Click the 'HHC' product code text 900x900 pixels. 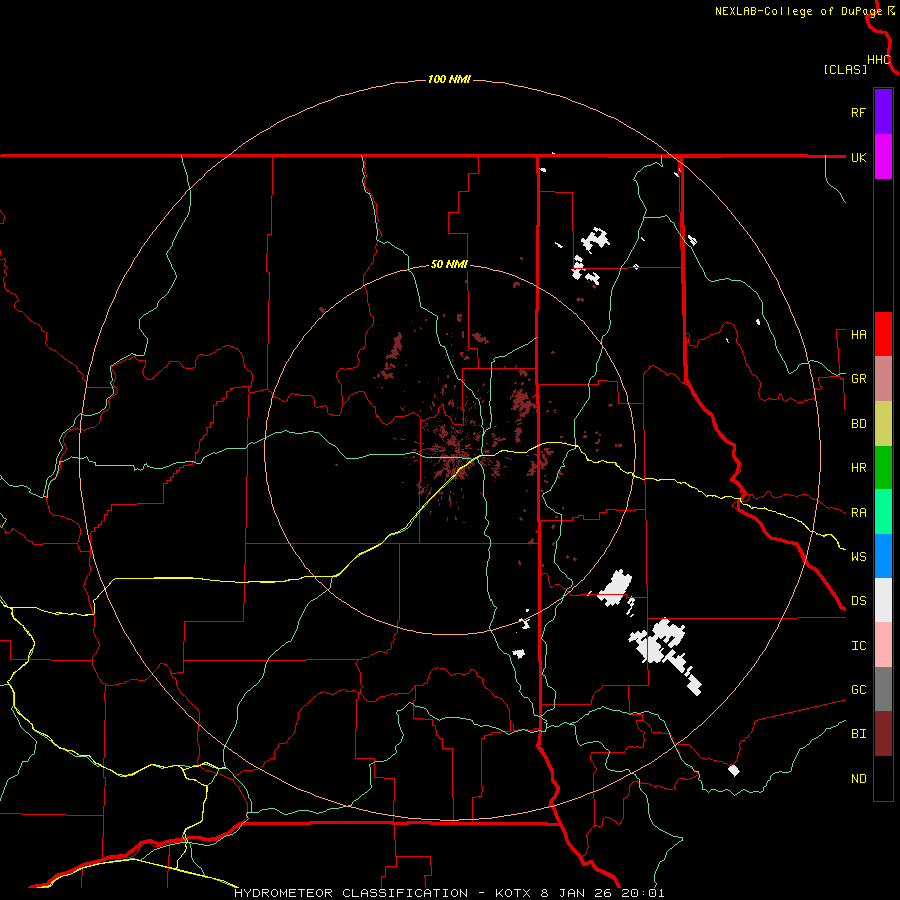click(x=878, y=60)
